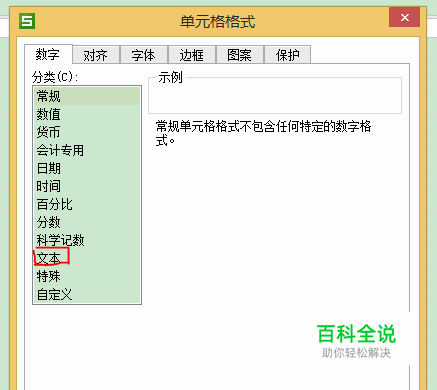This screenshot has height=390, width=437.
Task: Choose 数值 category
Action: (87, 114)
